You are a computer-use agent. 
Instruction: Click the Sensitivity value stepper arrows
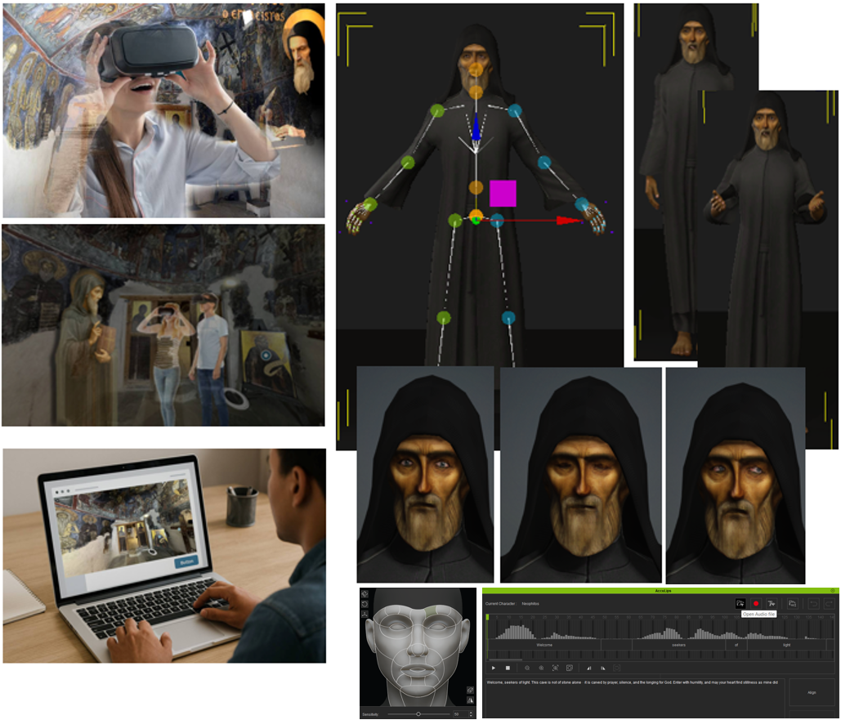pyautogui.click(x=470, y=714)
